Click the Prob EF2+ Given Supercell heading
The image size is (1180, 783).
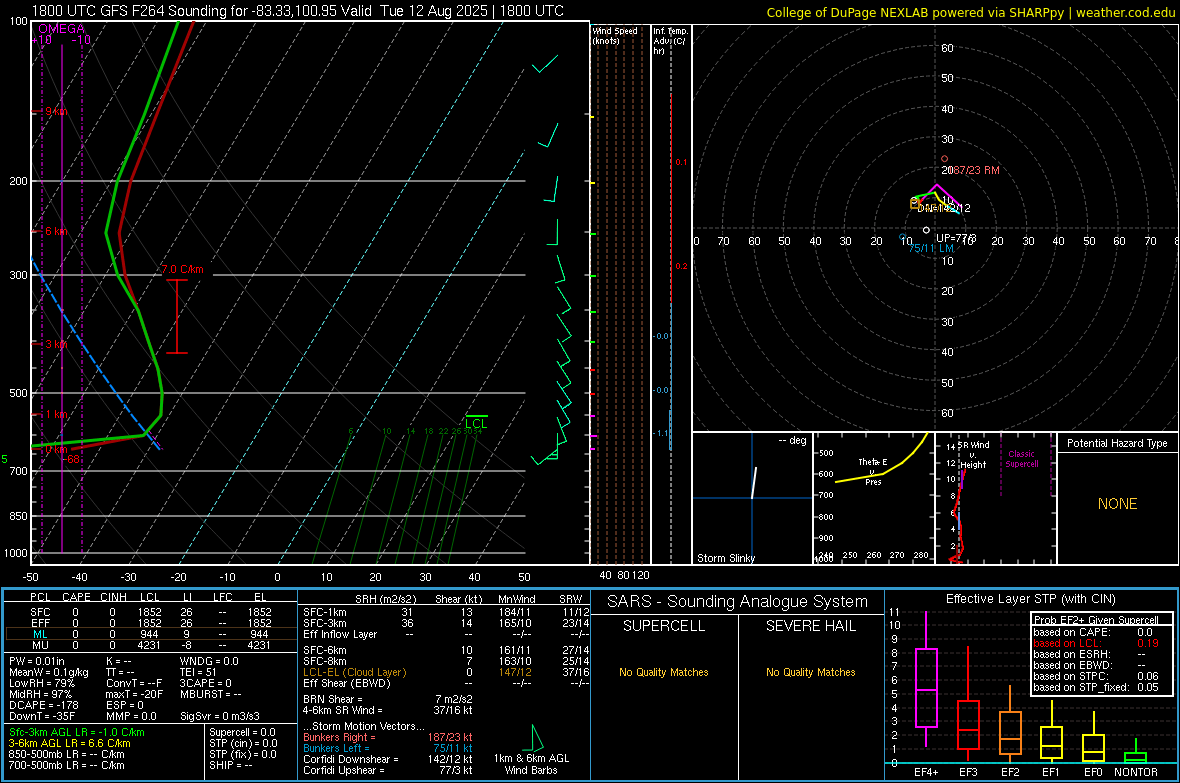tap(1096, 620)
